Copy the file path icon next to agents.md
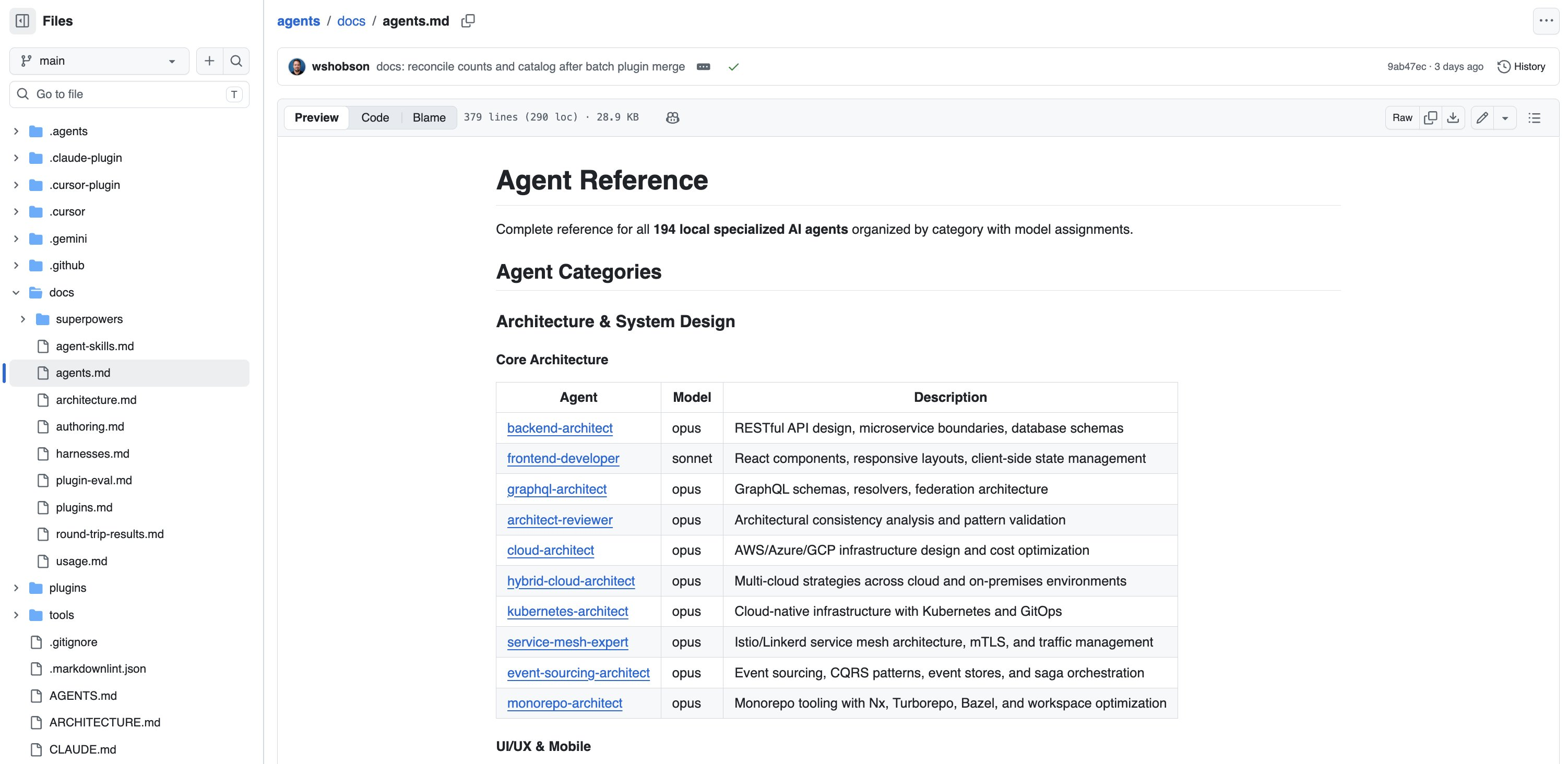Screen dimensions: 1568x764 468,21
